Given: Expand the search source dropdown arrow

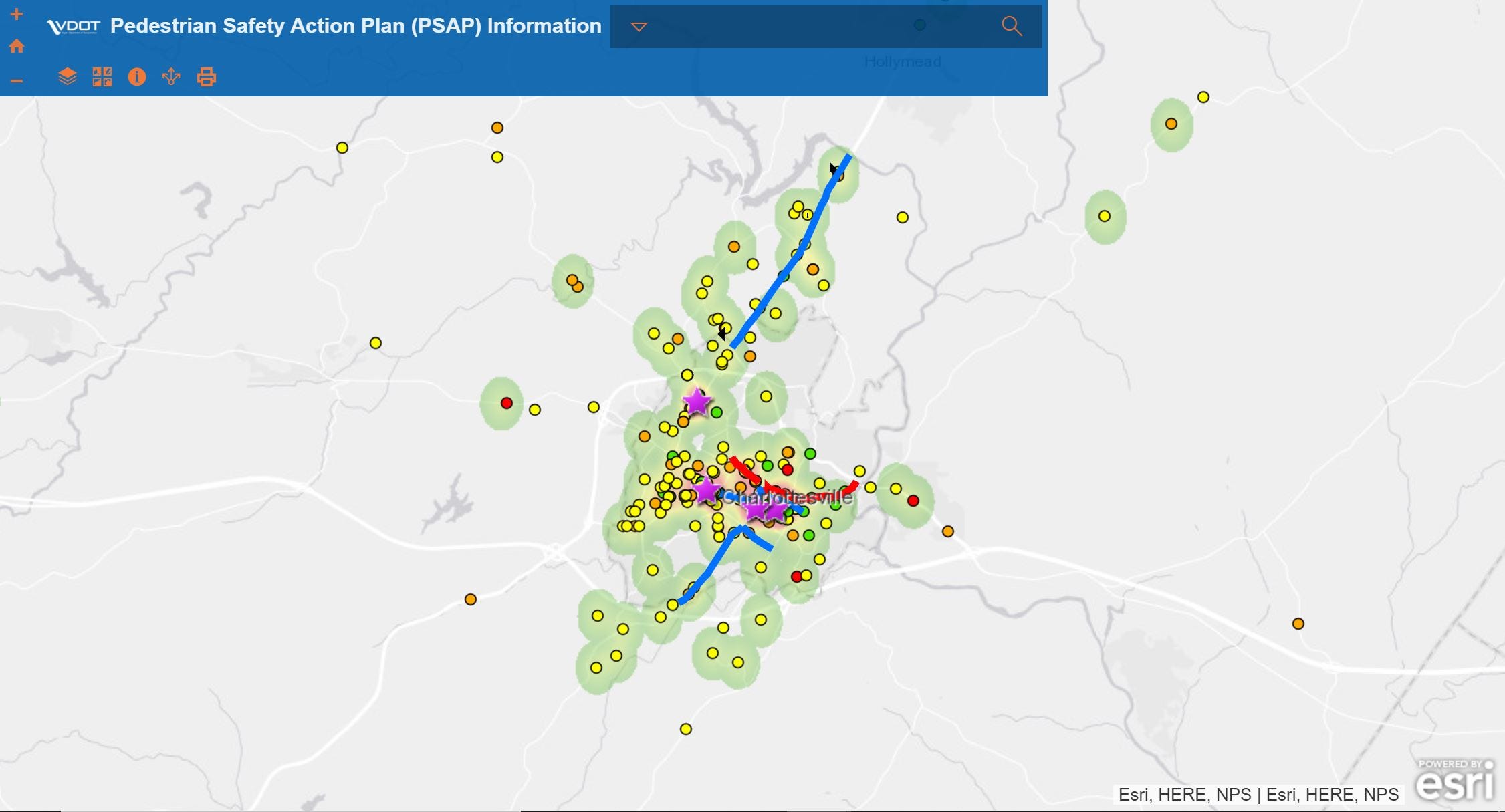Looking at the screenshot, I should pyautogui.click(x=639, y=27).
